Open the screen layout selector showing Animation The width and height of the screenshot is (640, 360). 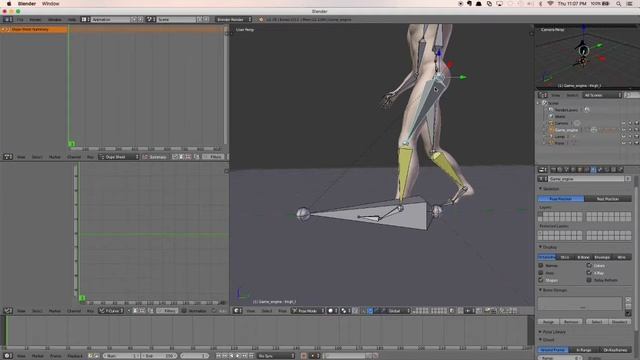(x=111, y=20)
